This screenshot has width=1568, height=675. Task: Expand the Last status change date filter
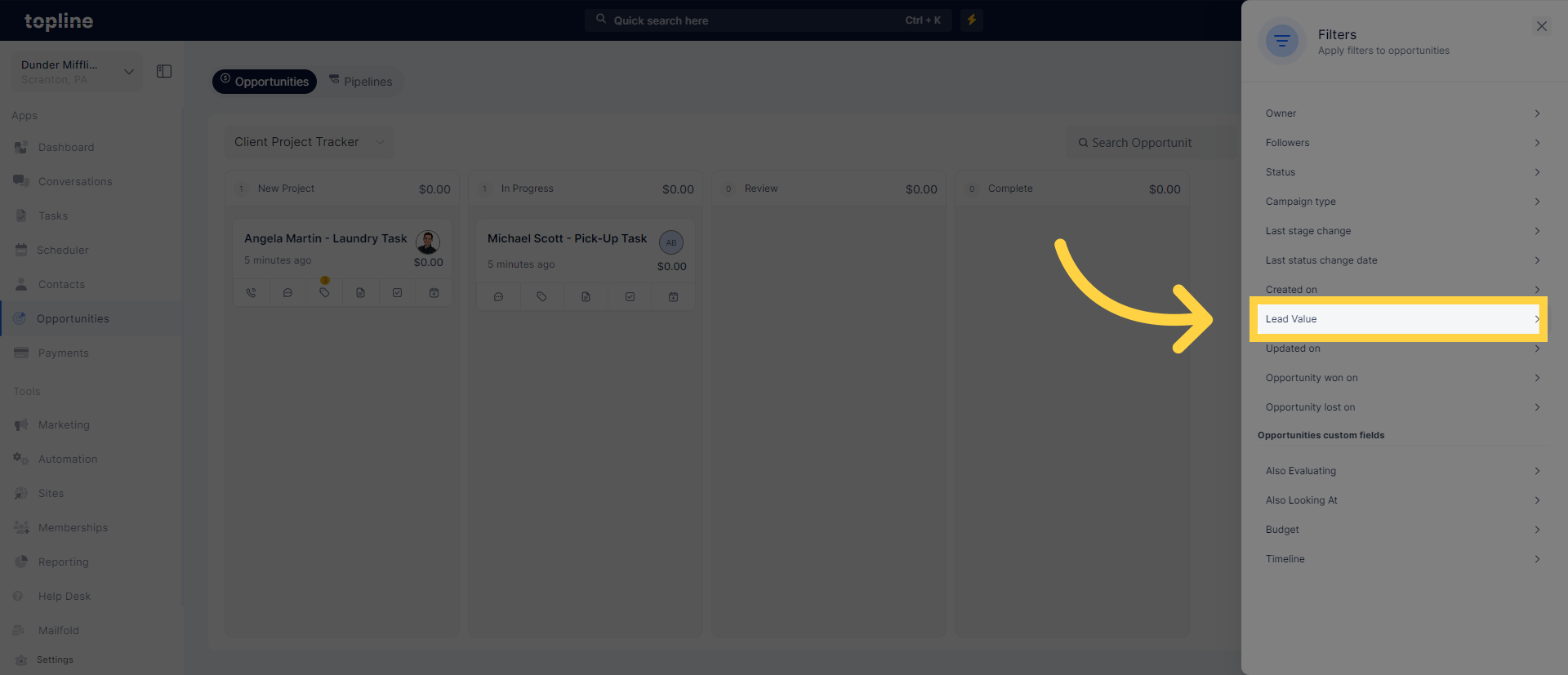(x=1402, y=260)
